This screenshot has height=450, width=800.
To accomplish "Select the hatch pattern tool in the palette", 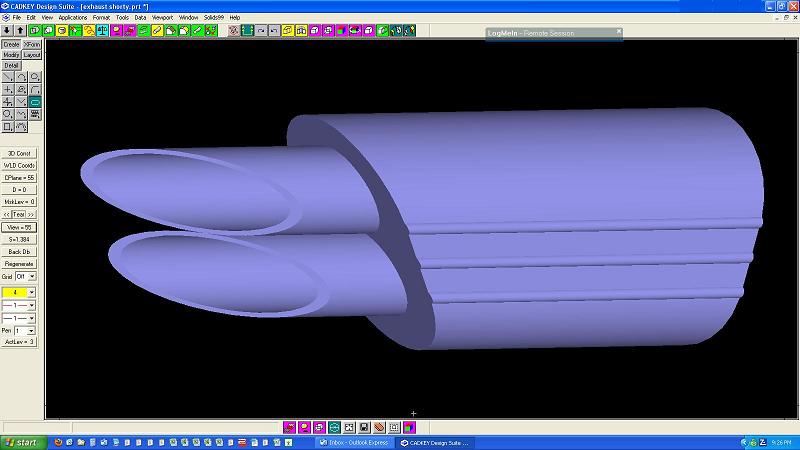I will 35,114.
